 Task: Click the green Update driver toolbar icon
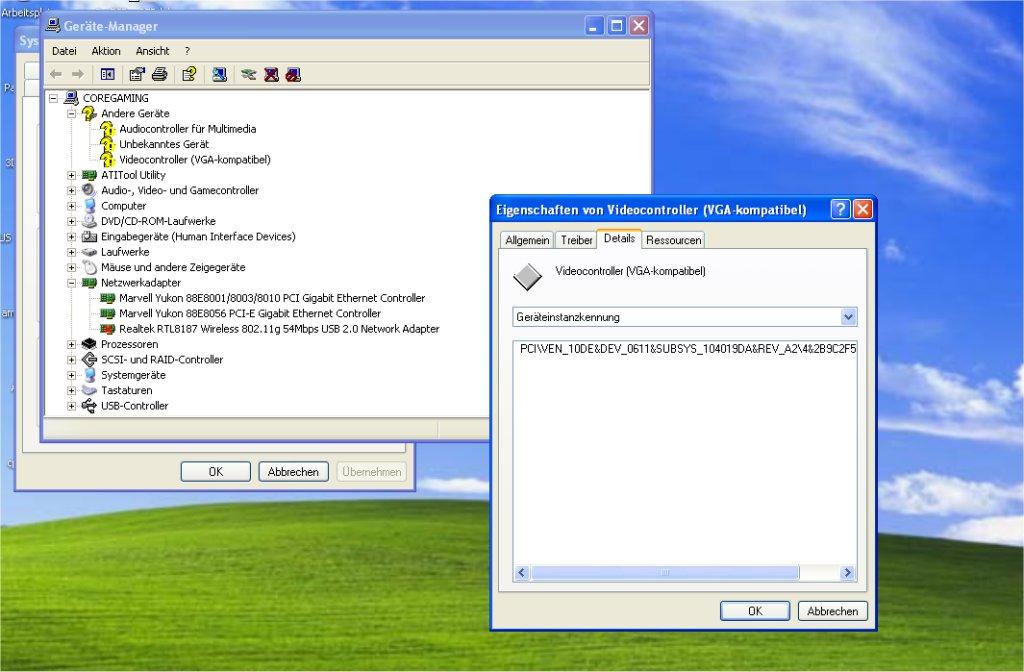(248, 74)
